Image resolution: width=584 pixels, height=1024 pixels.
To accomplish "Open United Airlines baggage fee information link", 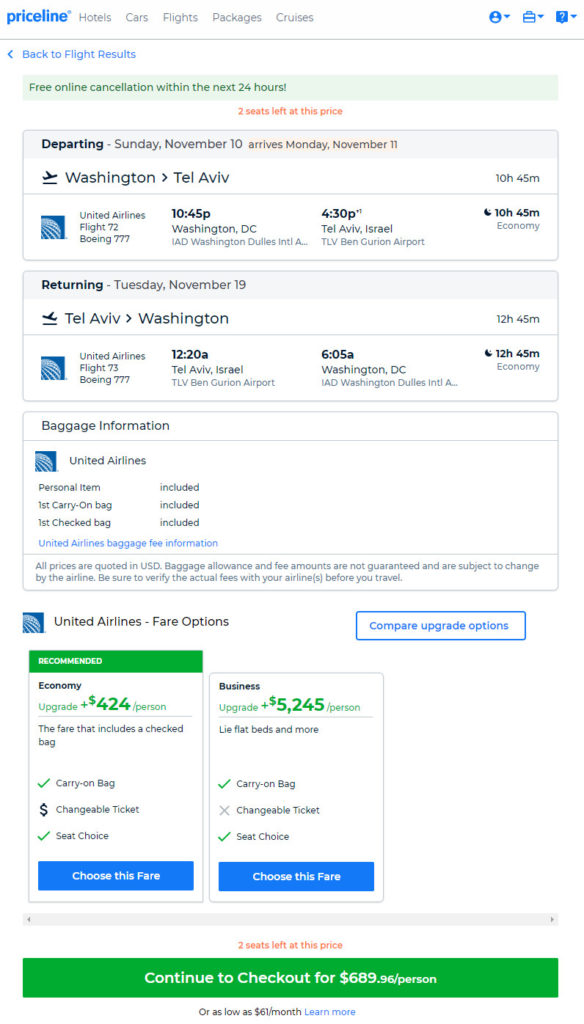I will pos(128,543).
